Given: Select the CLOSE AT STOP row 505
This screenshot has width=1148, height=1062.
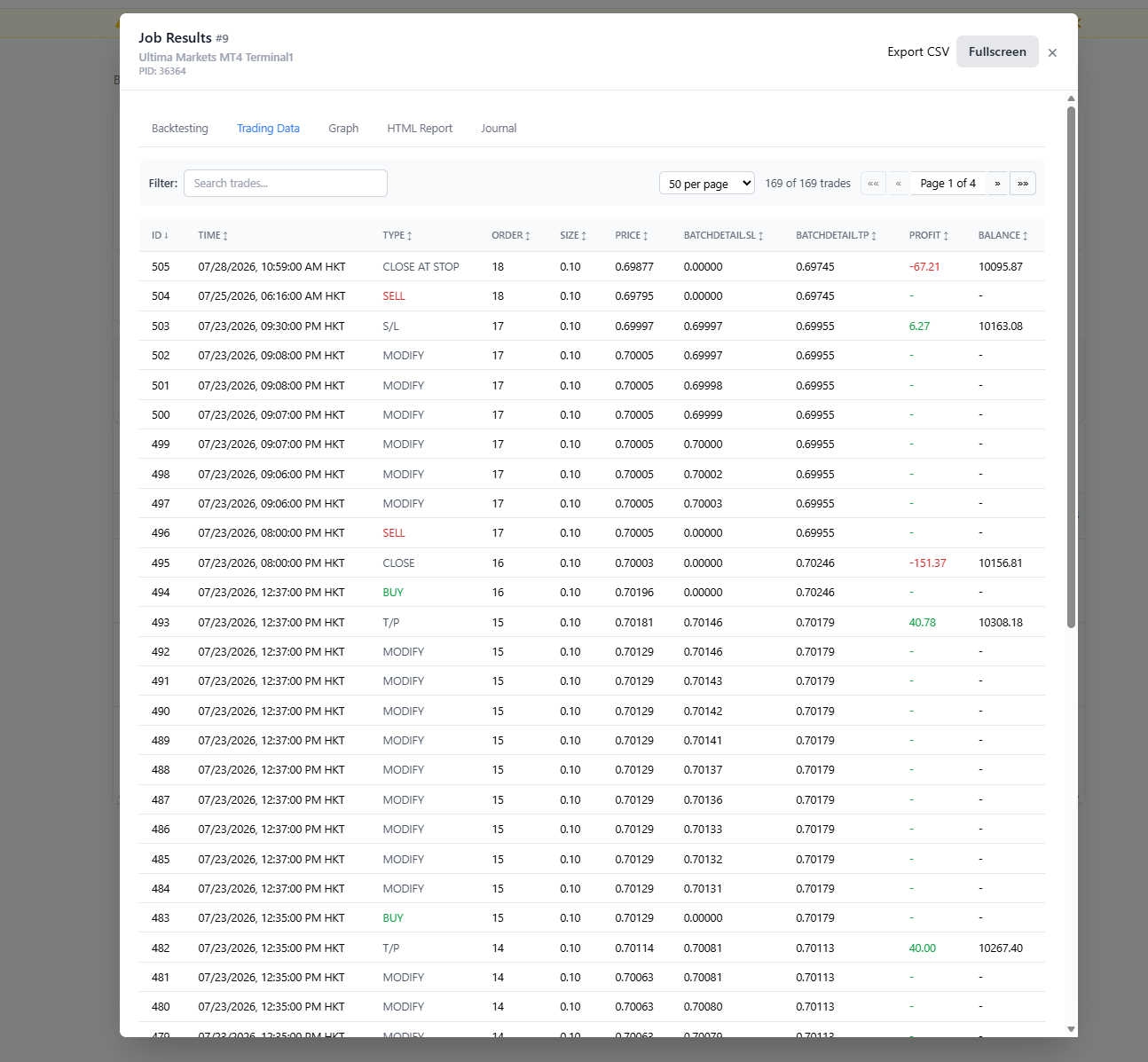Looking at the screenshot, I should (592, 266).
